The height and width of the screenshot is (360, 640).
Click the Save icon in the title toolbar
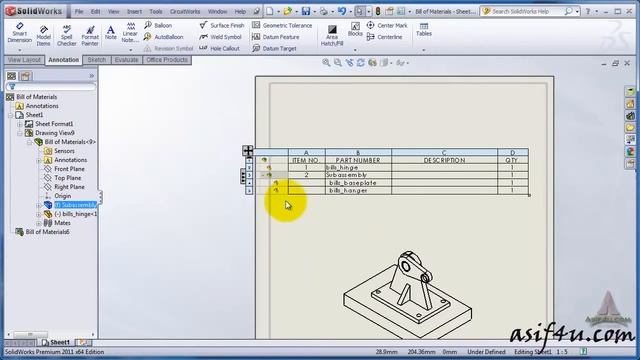306,11
